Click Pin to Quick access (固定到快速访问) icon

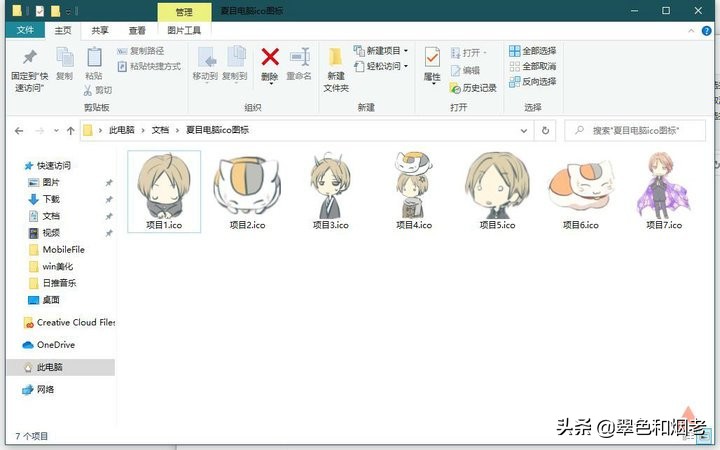[x=30, y=57]
